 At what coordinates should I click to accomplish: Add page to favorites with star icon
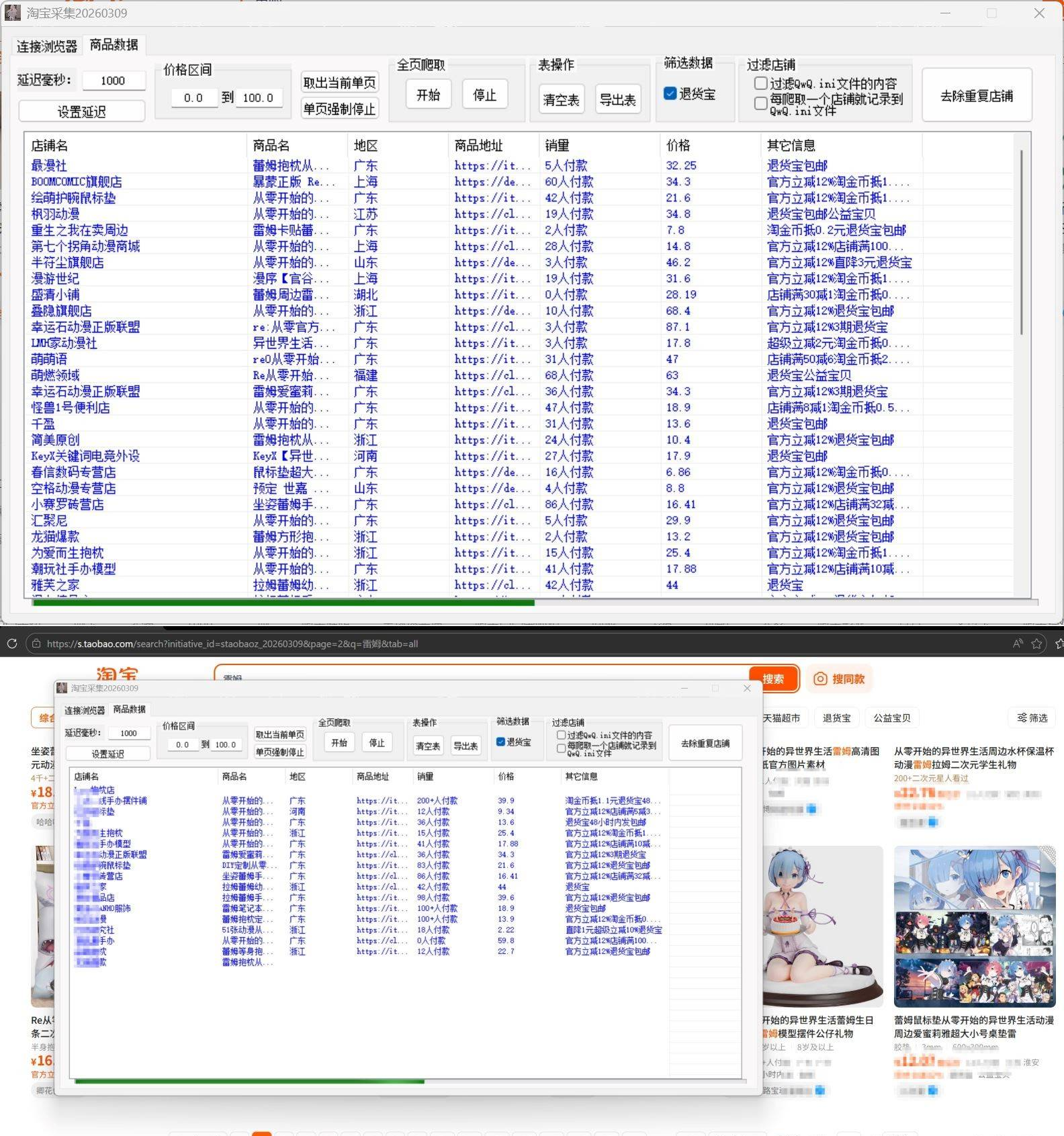point(1036,644)
